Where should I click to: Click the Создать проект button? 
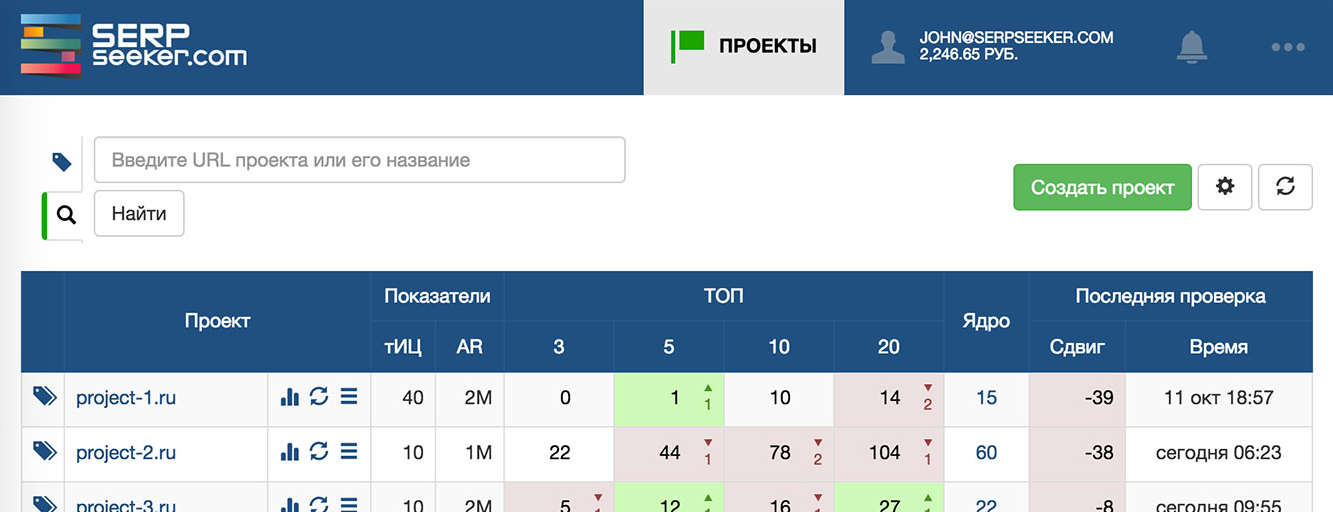tap(1102, 187)
